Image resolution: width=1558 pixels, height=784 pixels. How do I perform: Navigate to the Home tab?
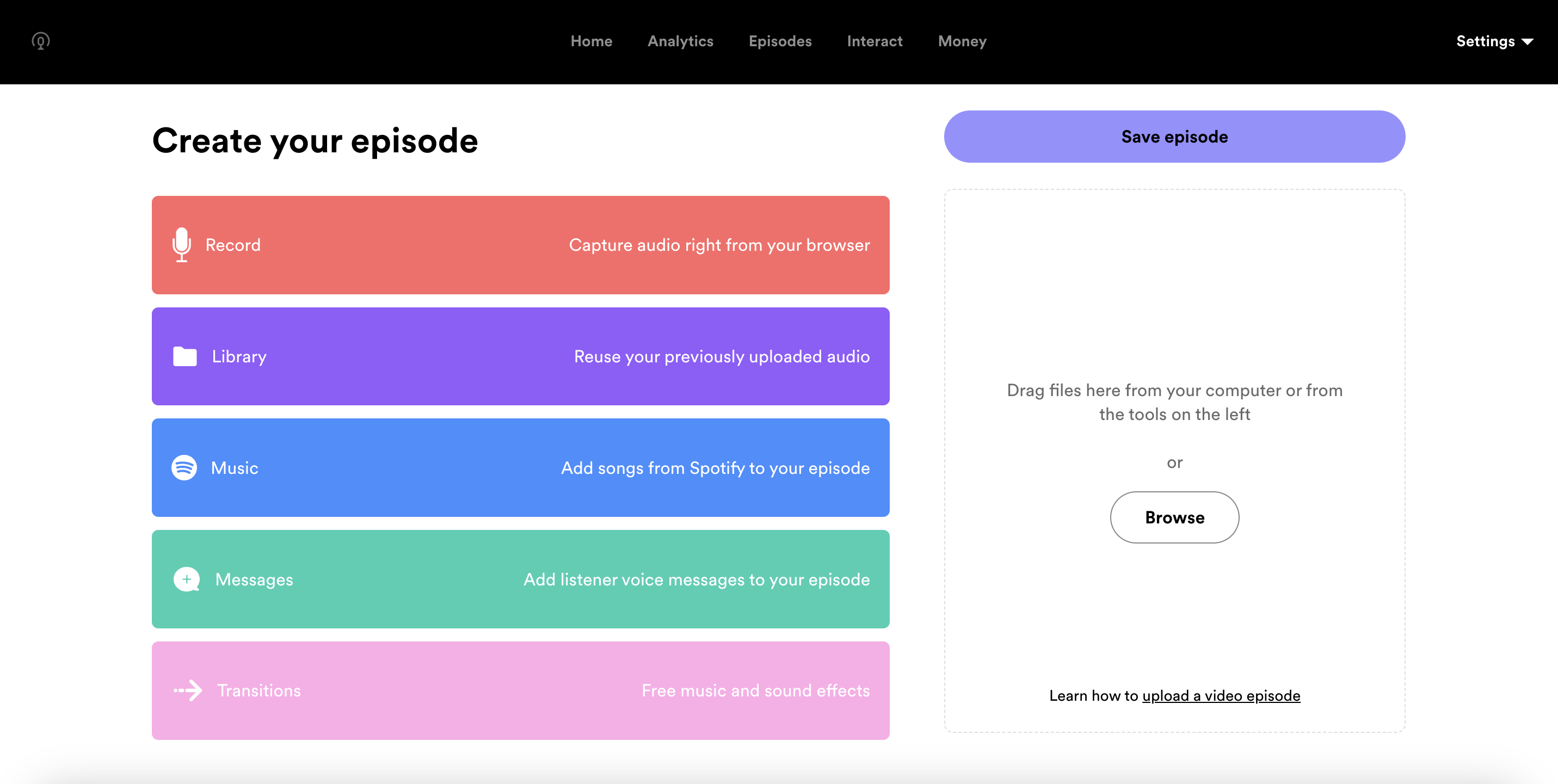[592, 41]
